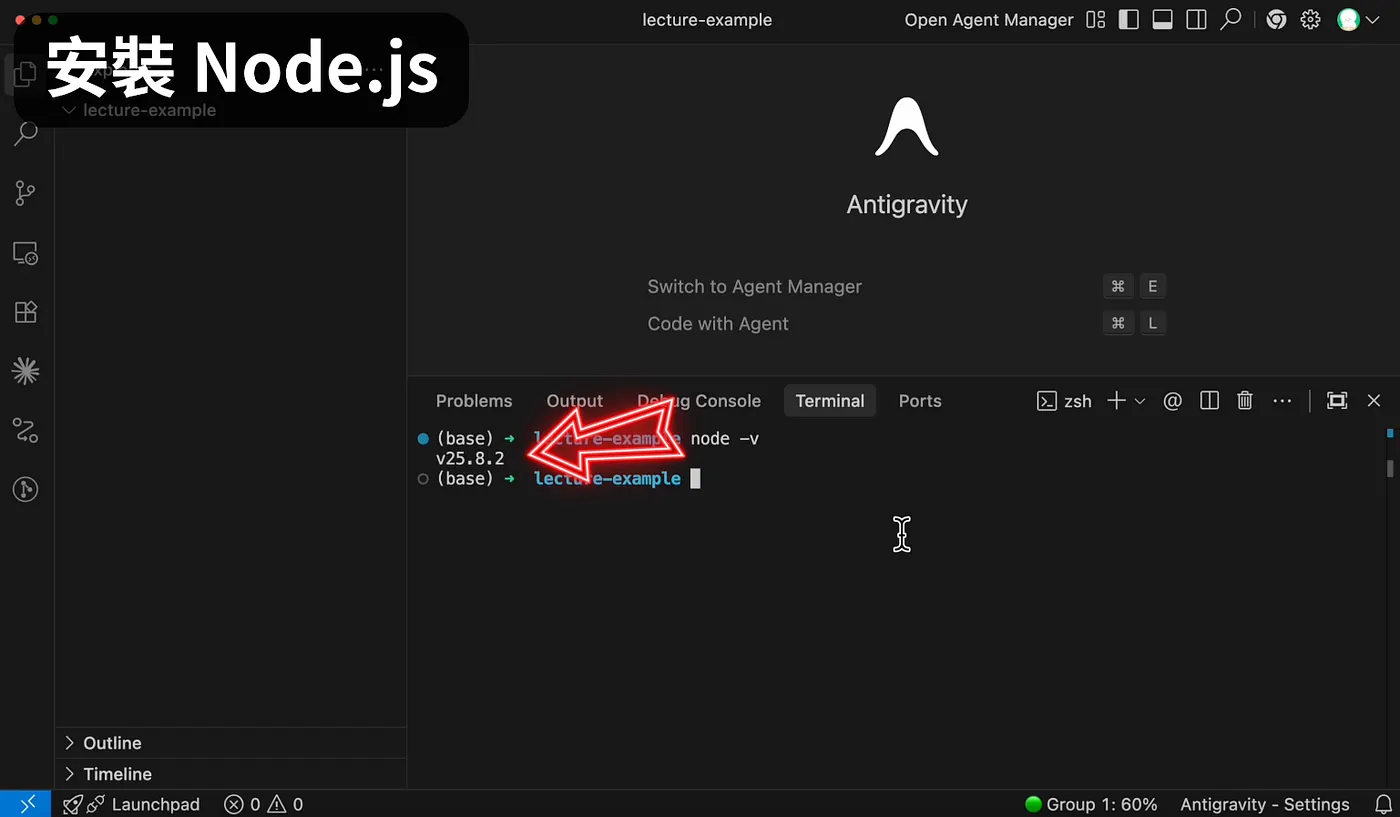Click Open Agent Manager button
The image size is (1400, 817).
989,20
